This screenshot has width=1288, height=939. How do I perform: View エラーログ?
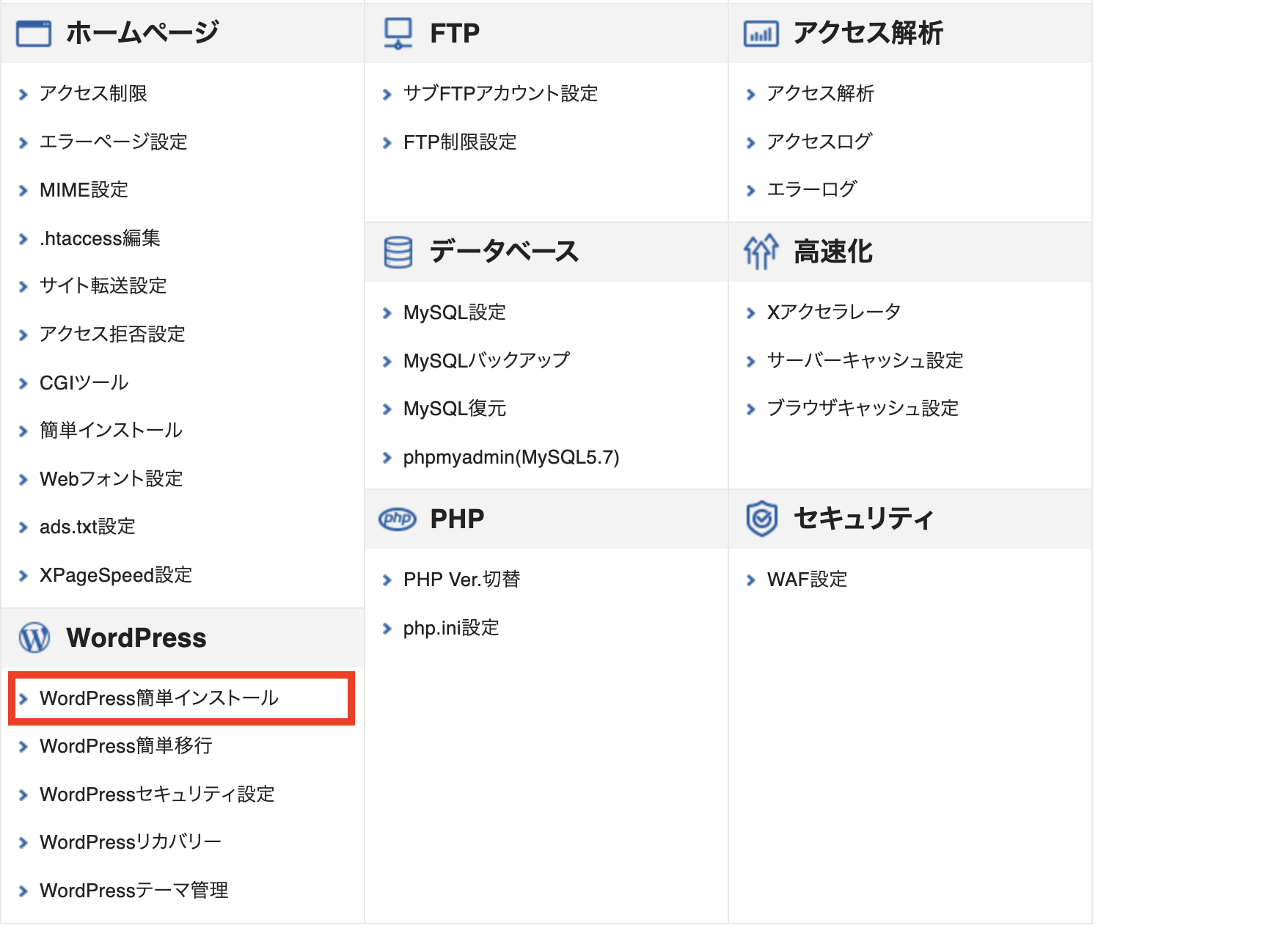coord(812,190)
